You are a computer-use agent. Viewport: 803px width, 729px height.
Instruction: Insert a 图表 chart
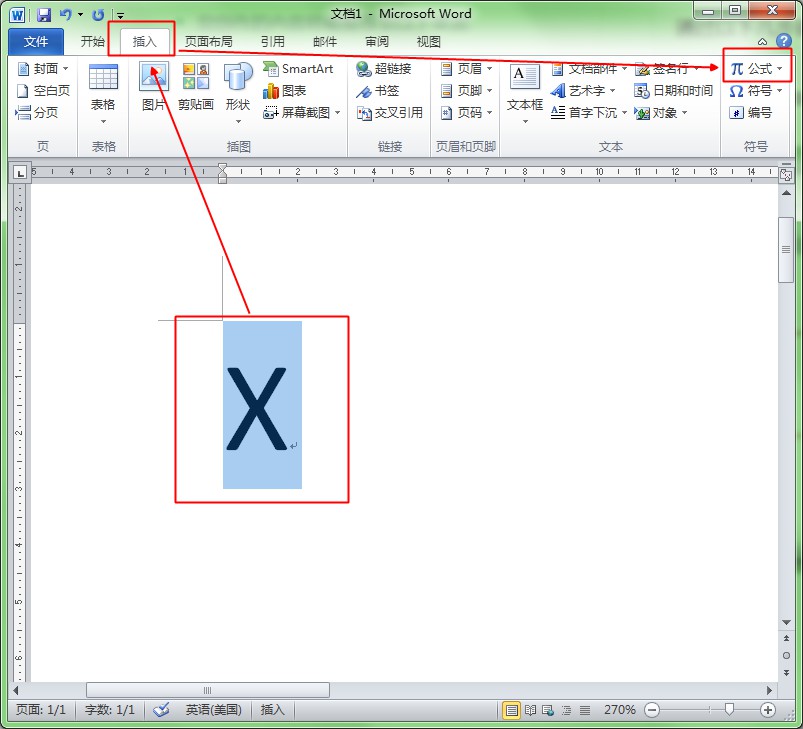point(284,91)
